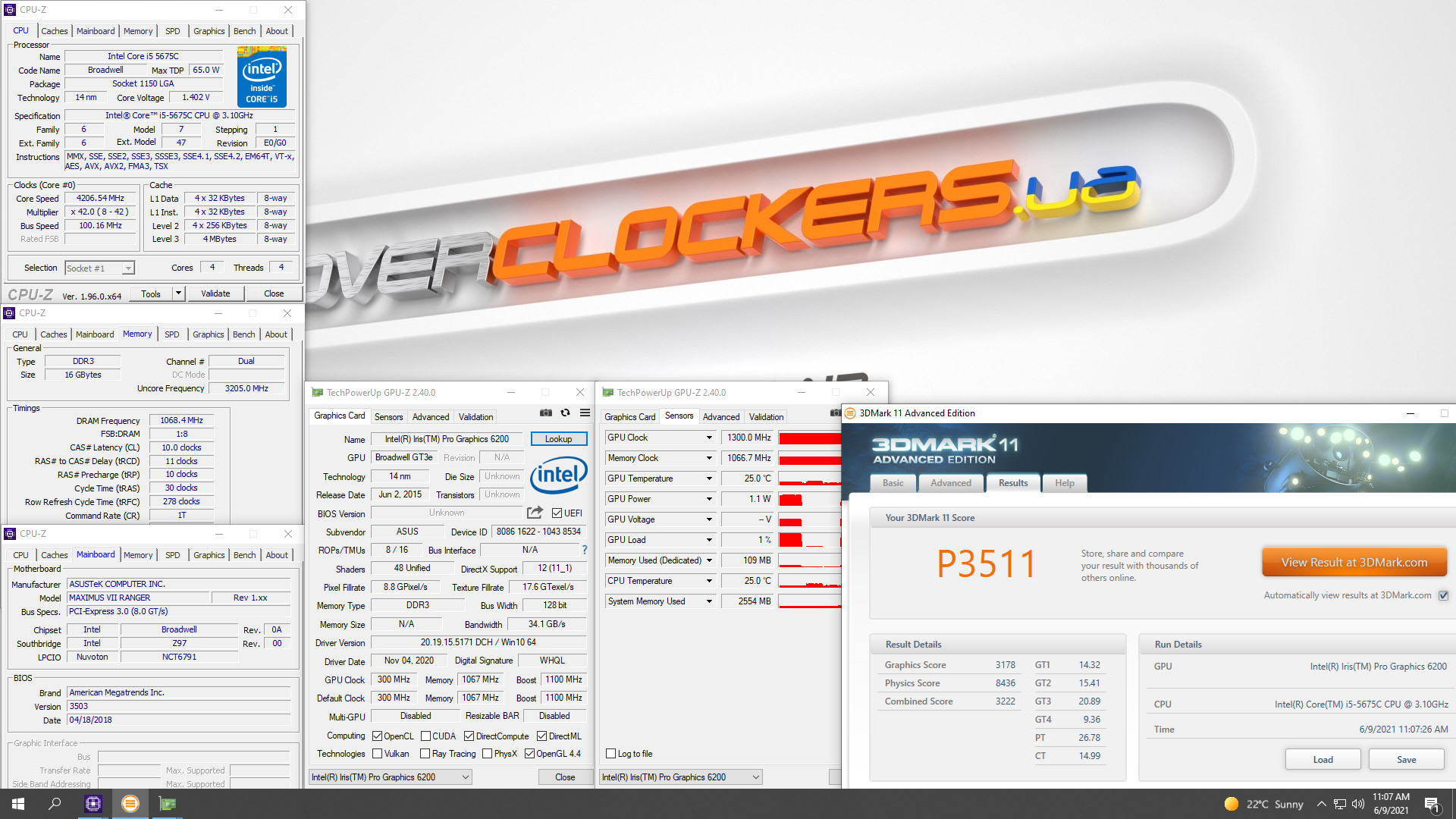Click the GPU Clock sensor graph

(810, 438)
